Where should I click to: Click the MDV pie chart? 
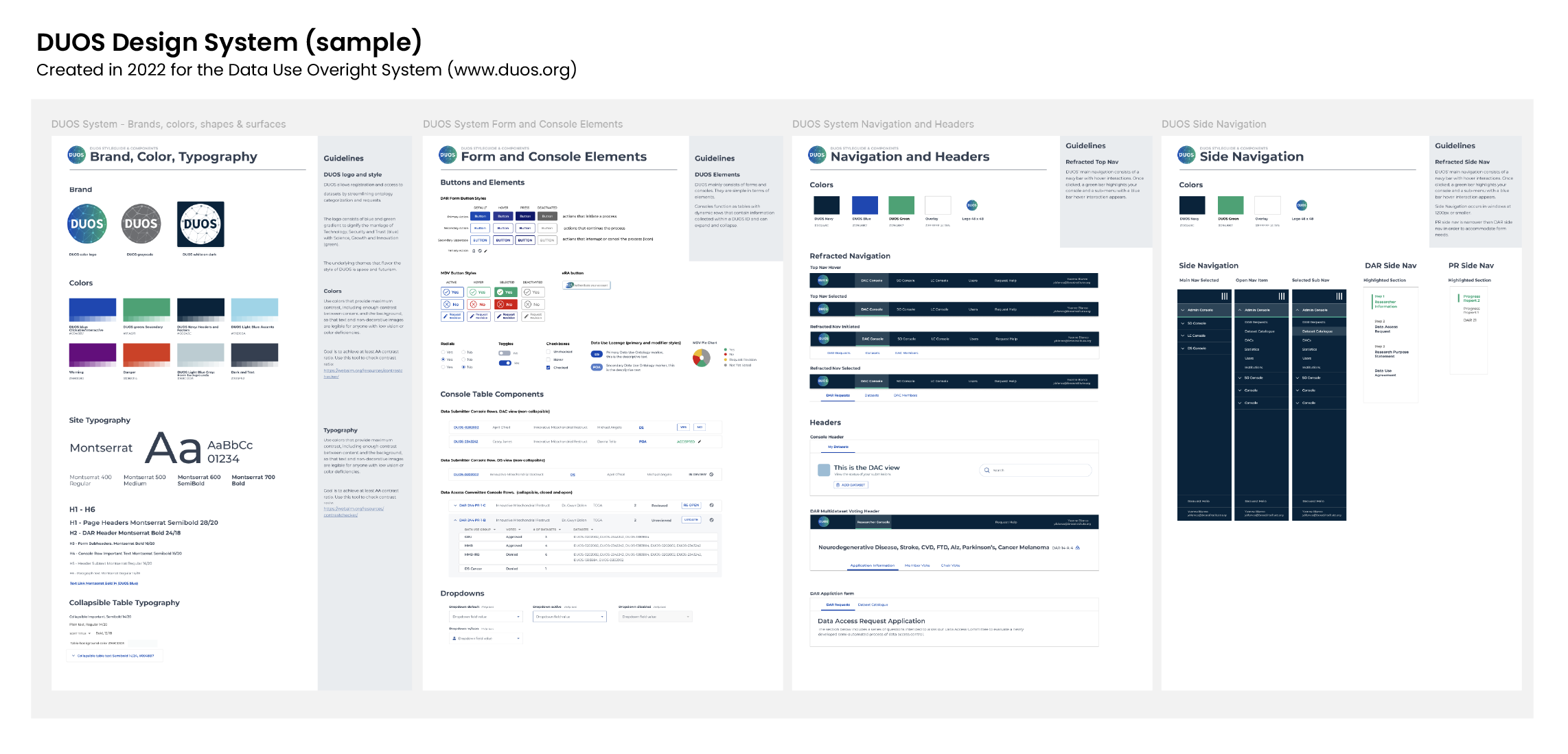click(x=701, y=358)
